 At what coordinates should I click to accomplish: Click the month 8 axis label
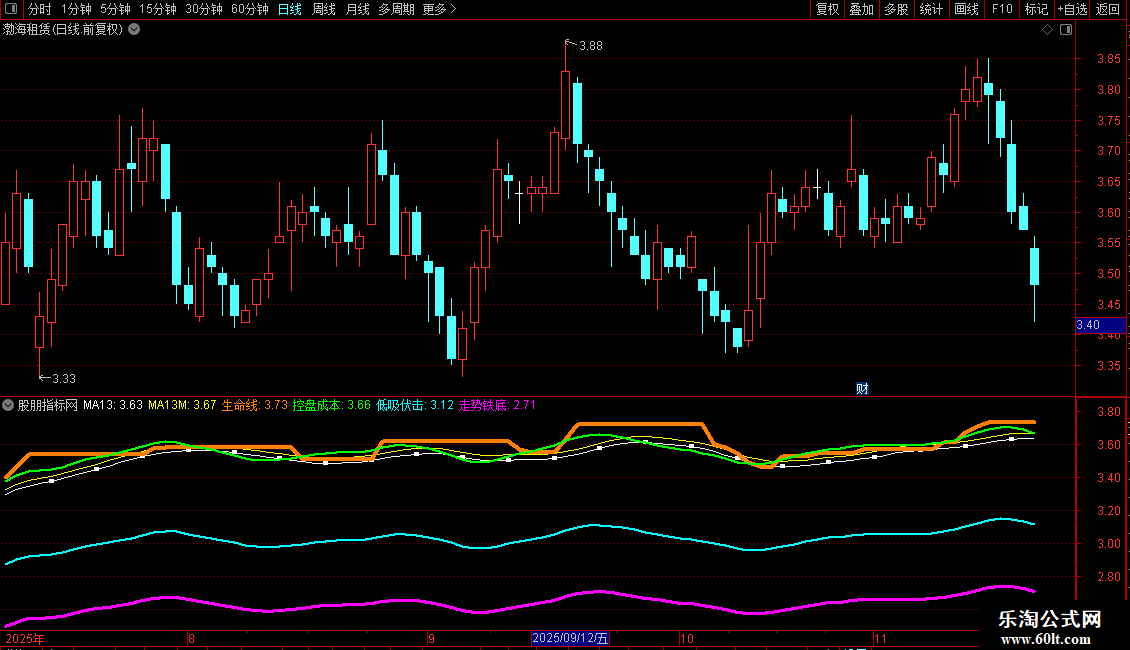point(191,638)
